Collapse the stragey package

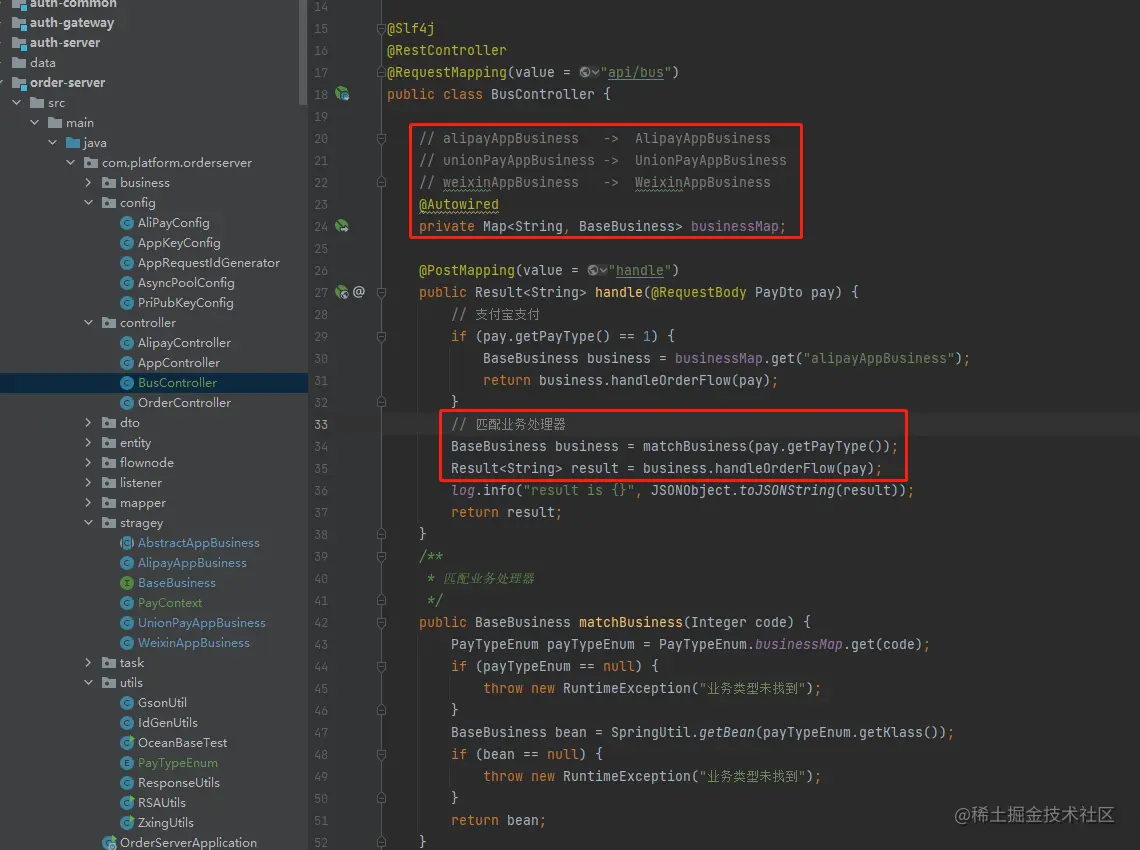89,523
